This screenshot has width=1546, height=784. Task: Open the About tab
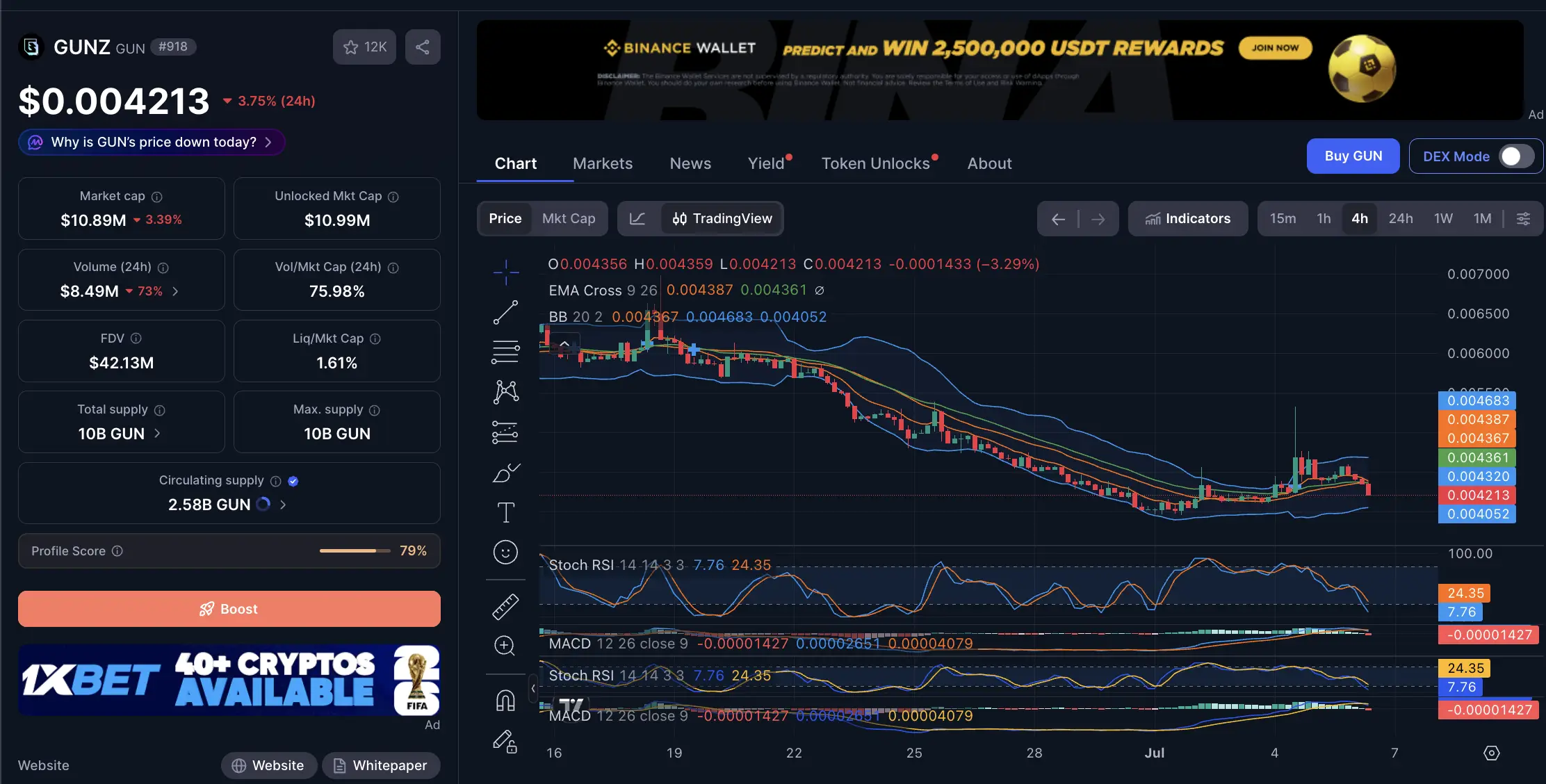[989, 164]
